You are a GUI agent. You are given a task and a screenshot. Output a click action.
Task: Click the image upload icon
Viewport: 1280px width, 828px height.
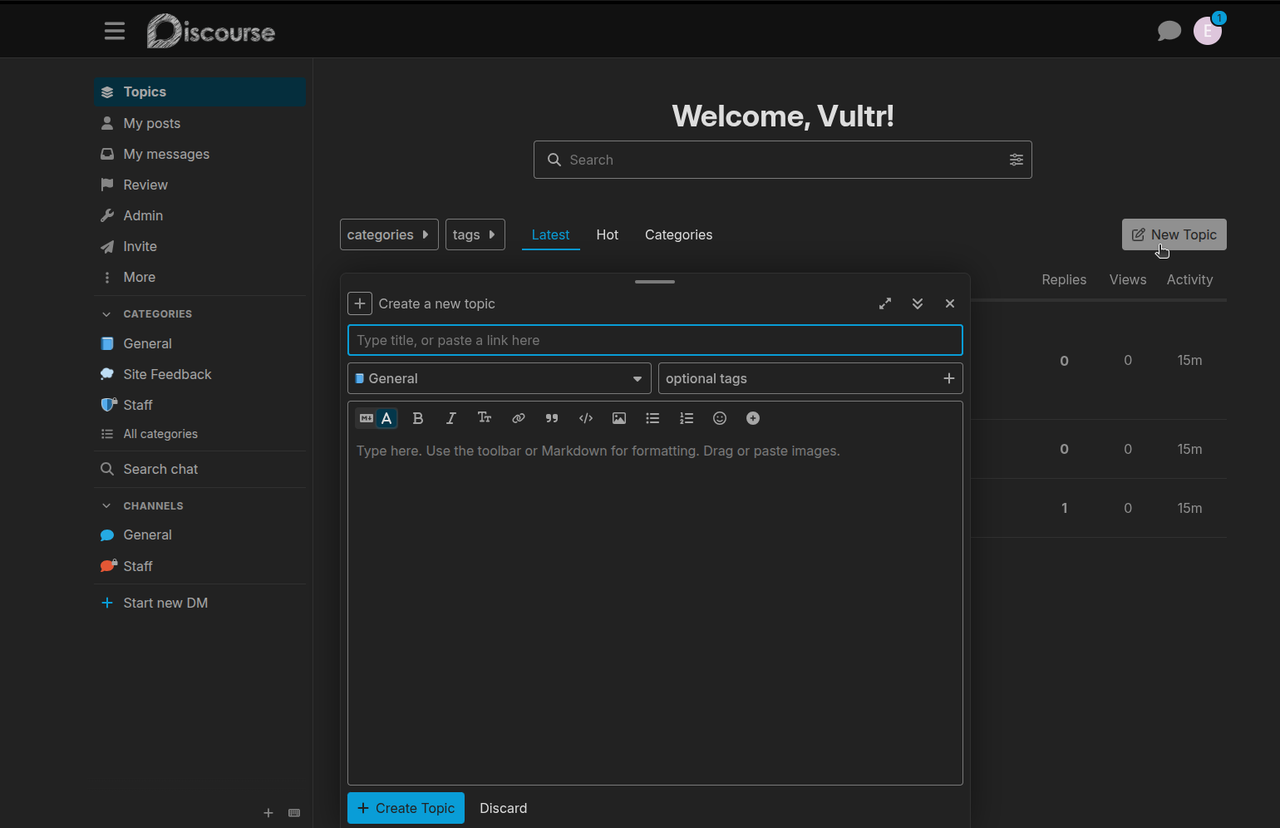coord(619,418)
